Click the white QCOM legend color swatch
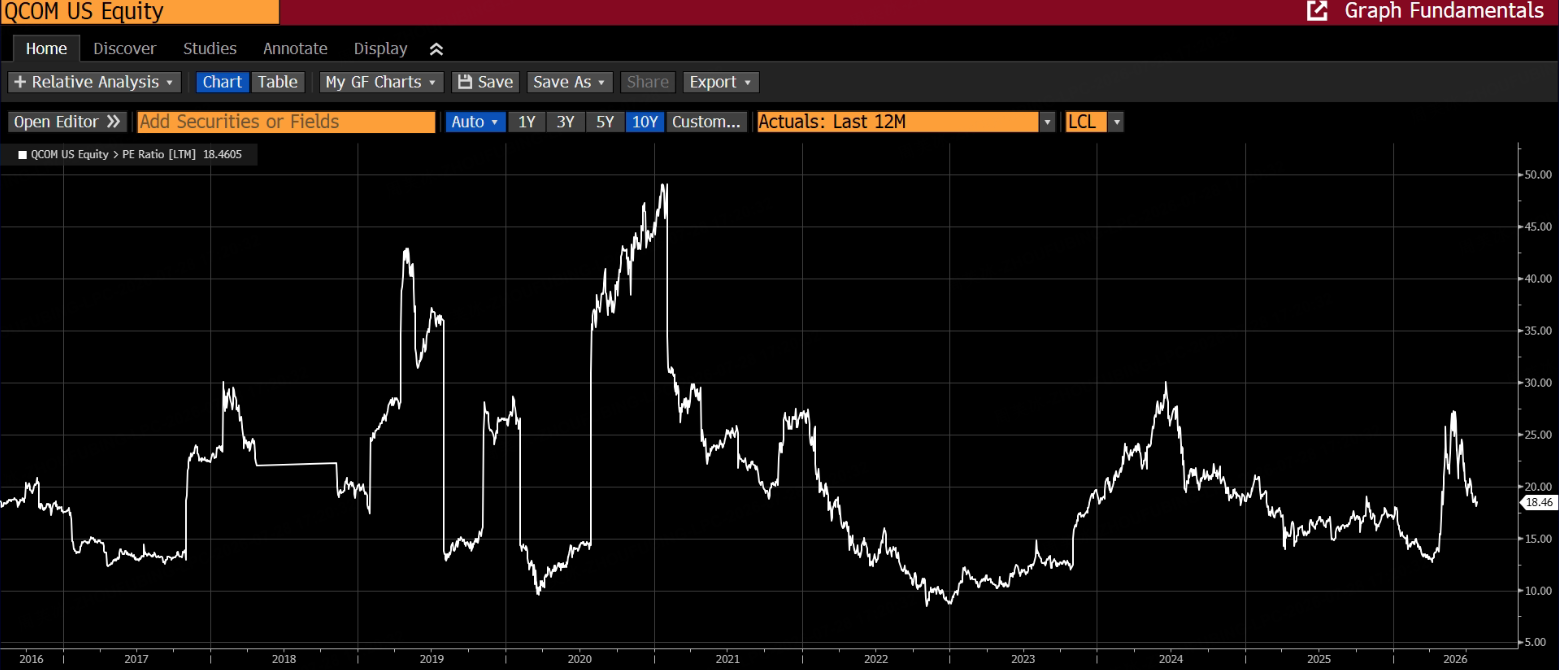Screen dimensions: 1559x670 pos(22,155)
